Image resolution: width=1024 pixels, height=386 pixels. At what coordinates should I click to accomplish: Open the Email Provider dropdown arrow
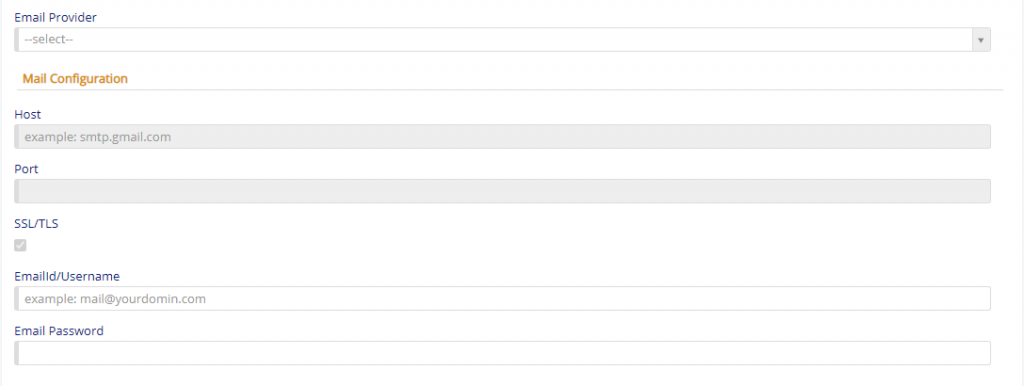[x=980, y=40]
